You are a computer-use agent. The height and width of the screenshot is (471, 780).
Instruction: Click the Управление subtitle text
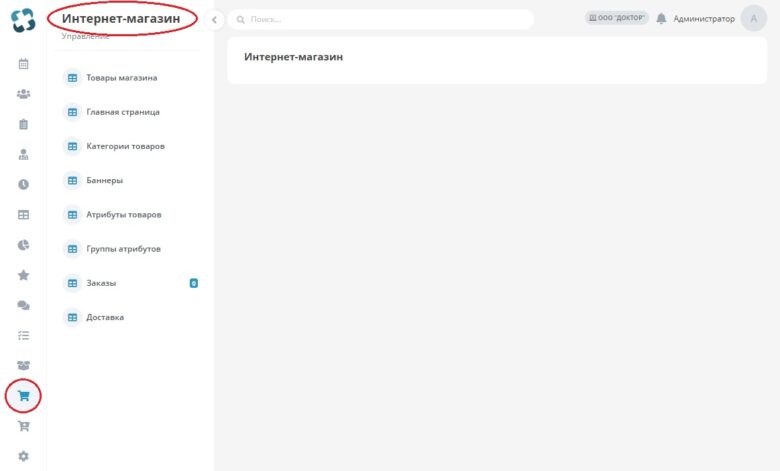[x=85, y=36]
